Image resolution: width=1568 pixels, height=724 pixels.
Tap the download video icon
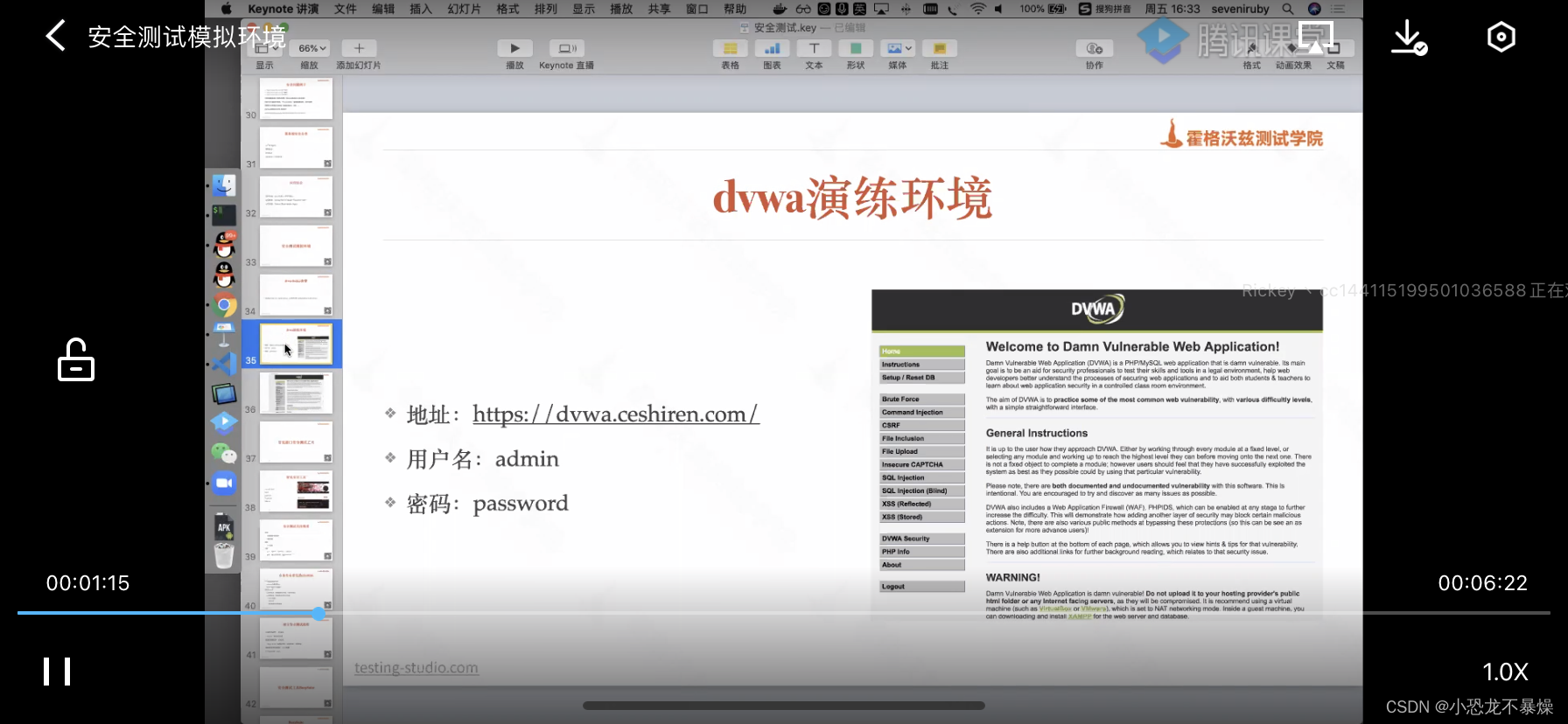pyautogui.click(x=1409, y=37)
